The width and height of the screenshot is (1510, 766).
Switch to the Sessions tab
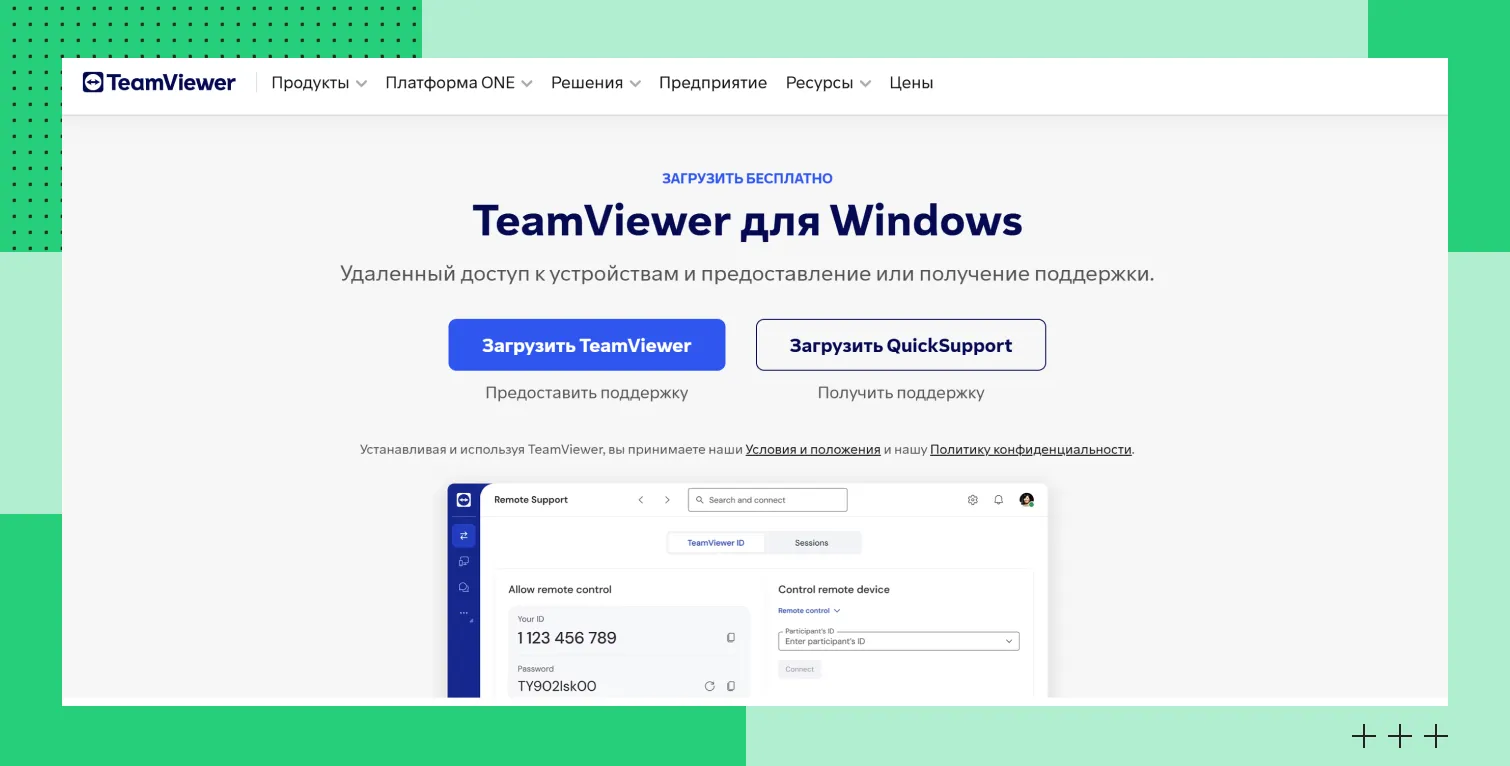tap(811, 543)
